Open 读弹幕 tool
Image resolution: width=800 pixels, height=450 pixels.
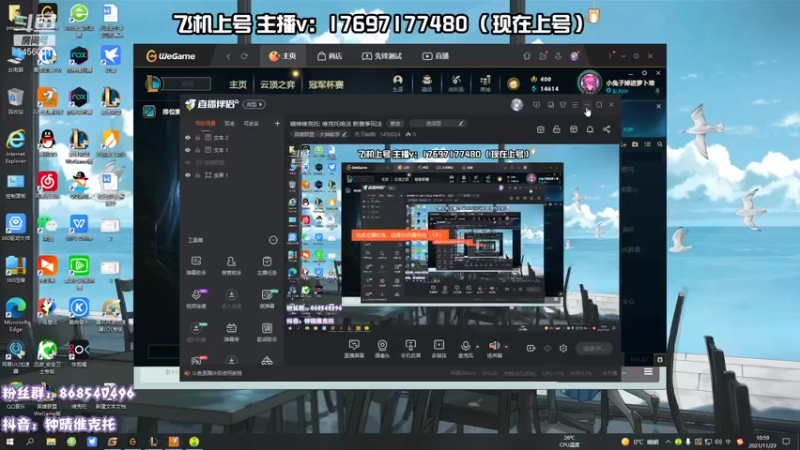[266, 298]
